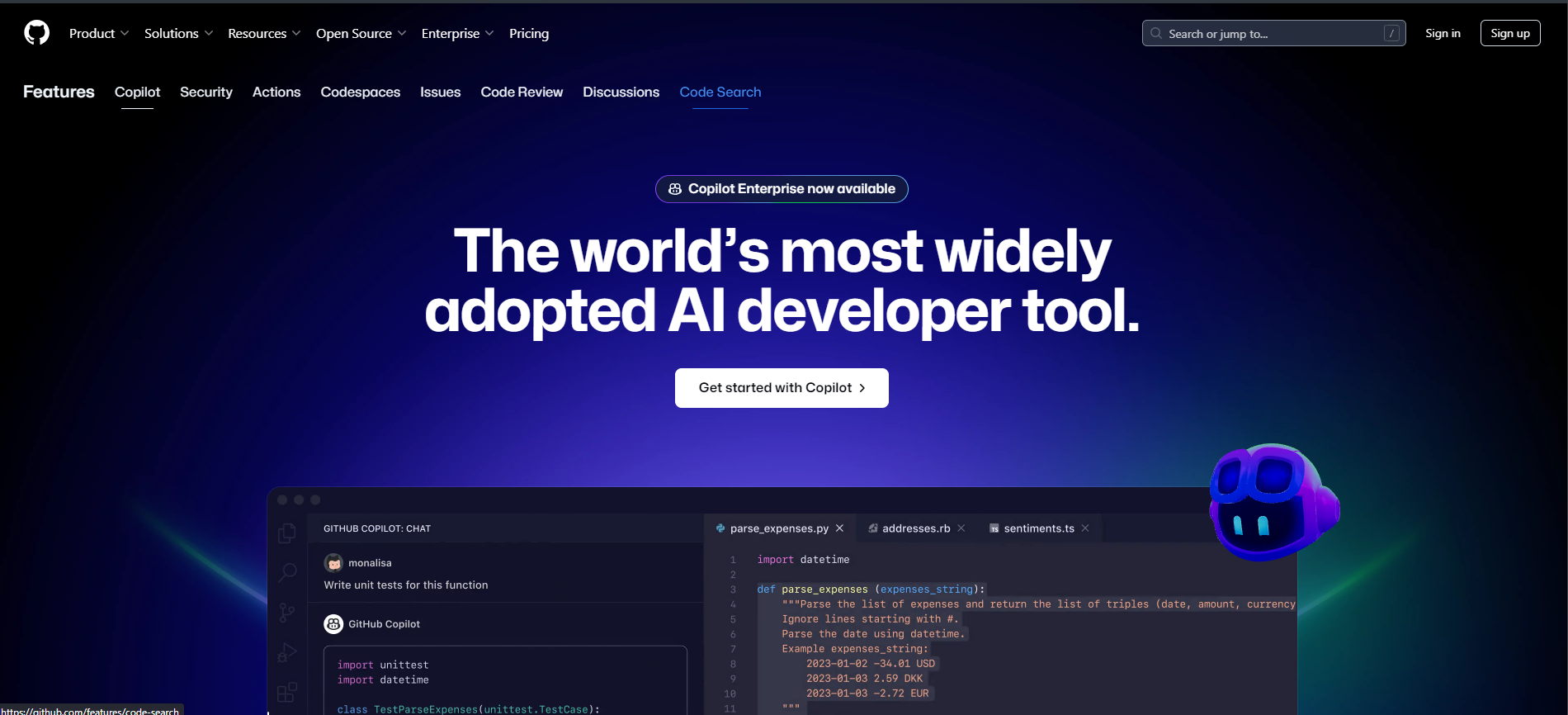Click the '2023-01-02 -34.01 USD' line
This screenshot has width=1568, height=715.
pos(871,664)
